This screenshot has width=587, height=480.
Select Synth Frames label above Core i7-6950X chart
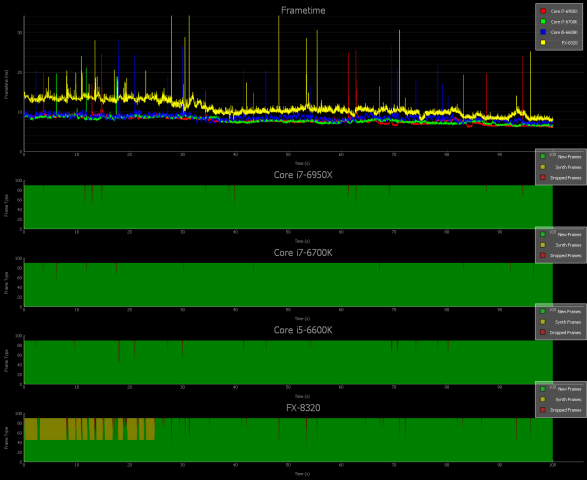pyautogui.click(x=568, y=167)
